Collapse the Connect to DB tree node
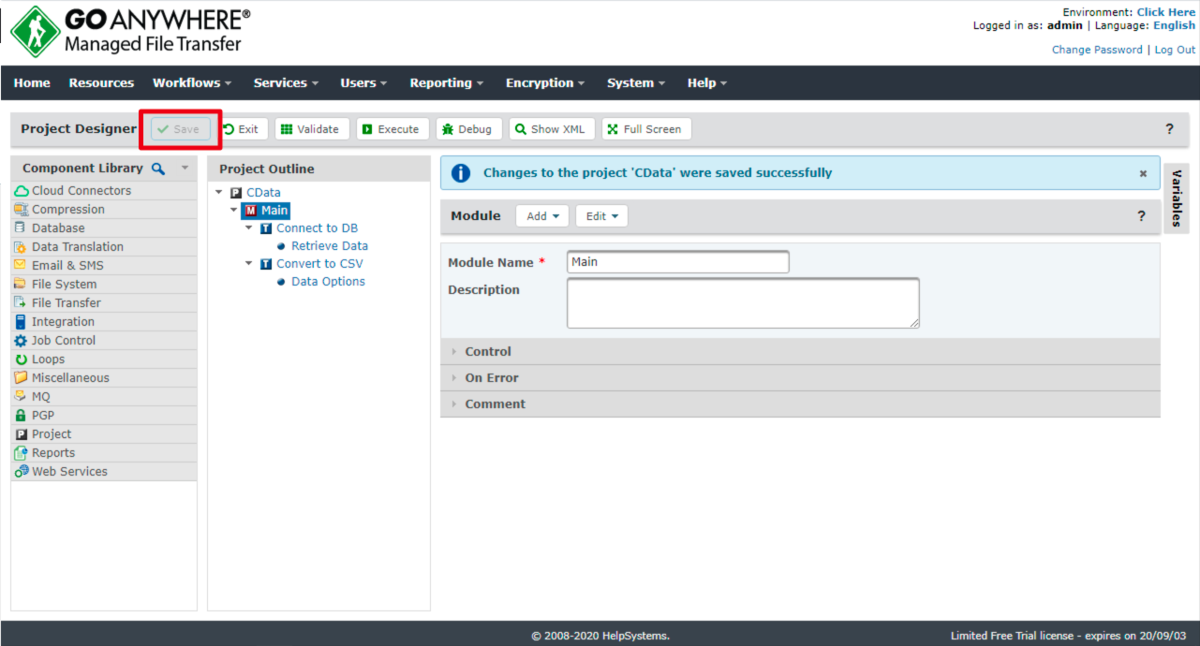The width and height of the screenshot is (1200, 646). 249,229
